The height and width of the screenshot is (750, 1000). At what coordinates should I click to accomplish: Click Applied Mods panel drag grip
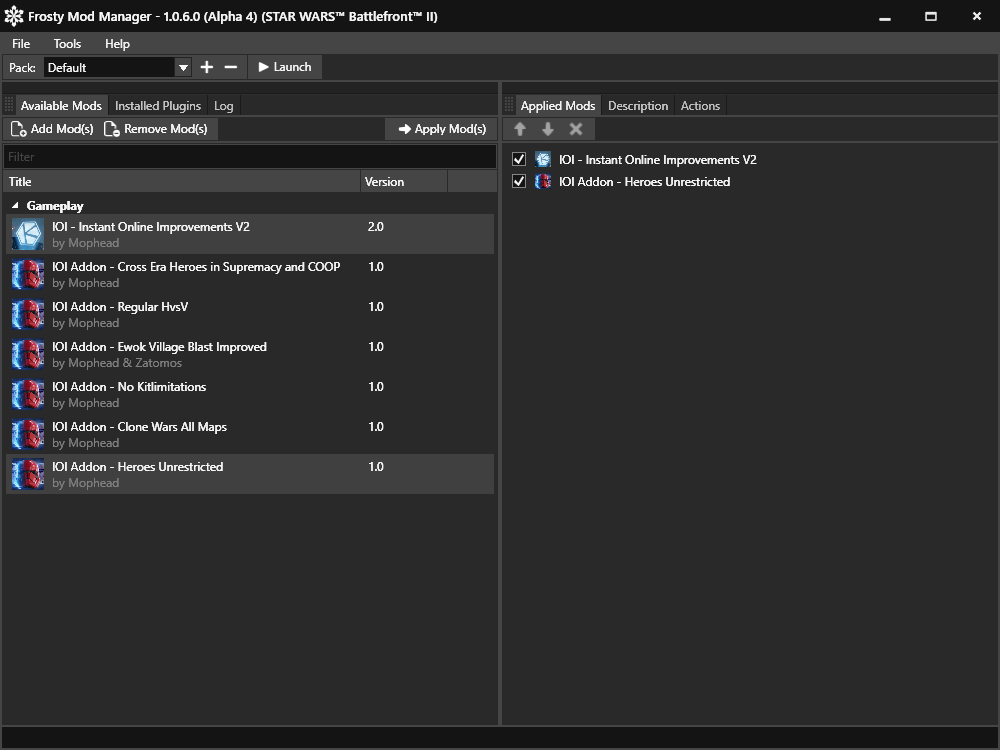pos(509,105)
